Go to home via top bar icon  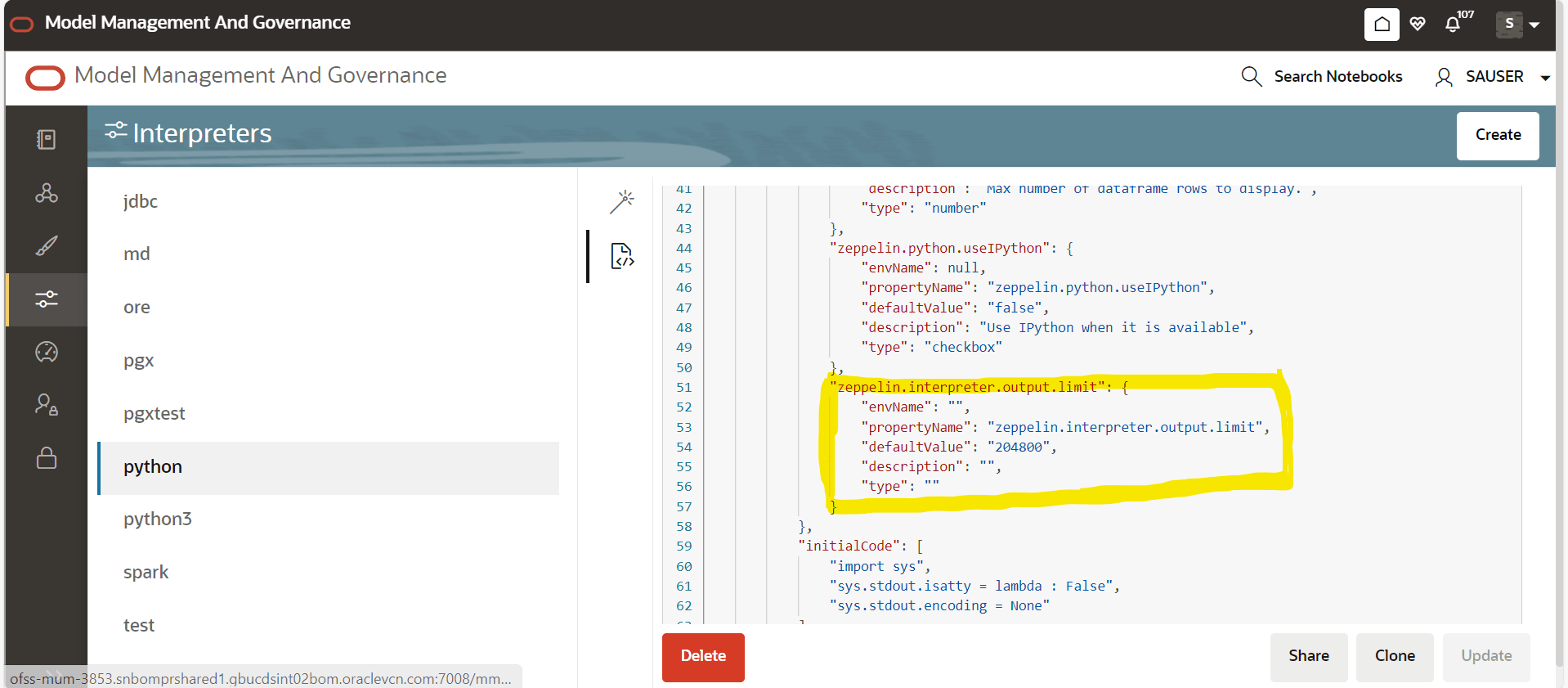point(1382,24)
